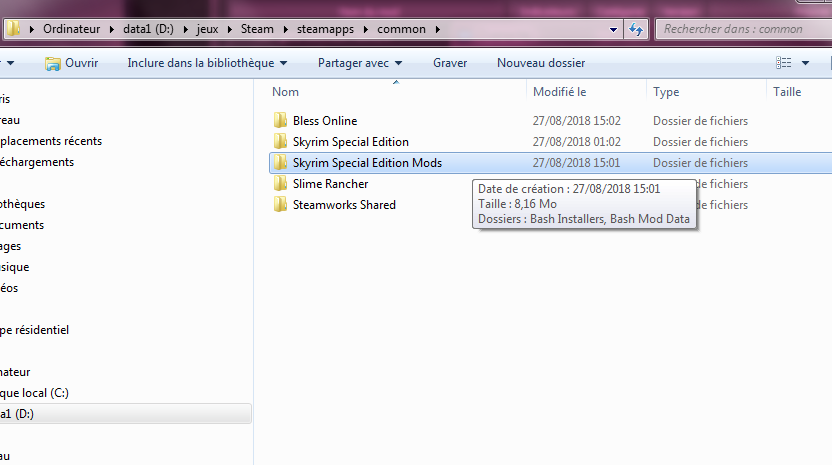Go to data1 (D:) in the breadcrumb
The image size is (832, 465).
(148, 29)
